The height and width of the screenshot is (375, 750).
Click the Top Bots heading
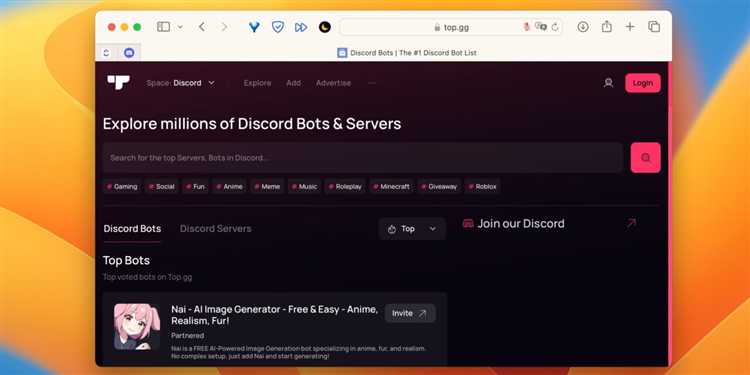click(x=126, y=260)
